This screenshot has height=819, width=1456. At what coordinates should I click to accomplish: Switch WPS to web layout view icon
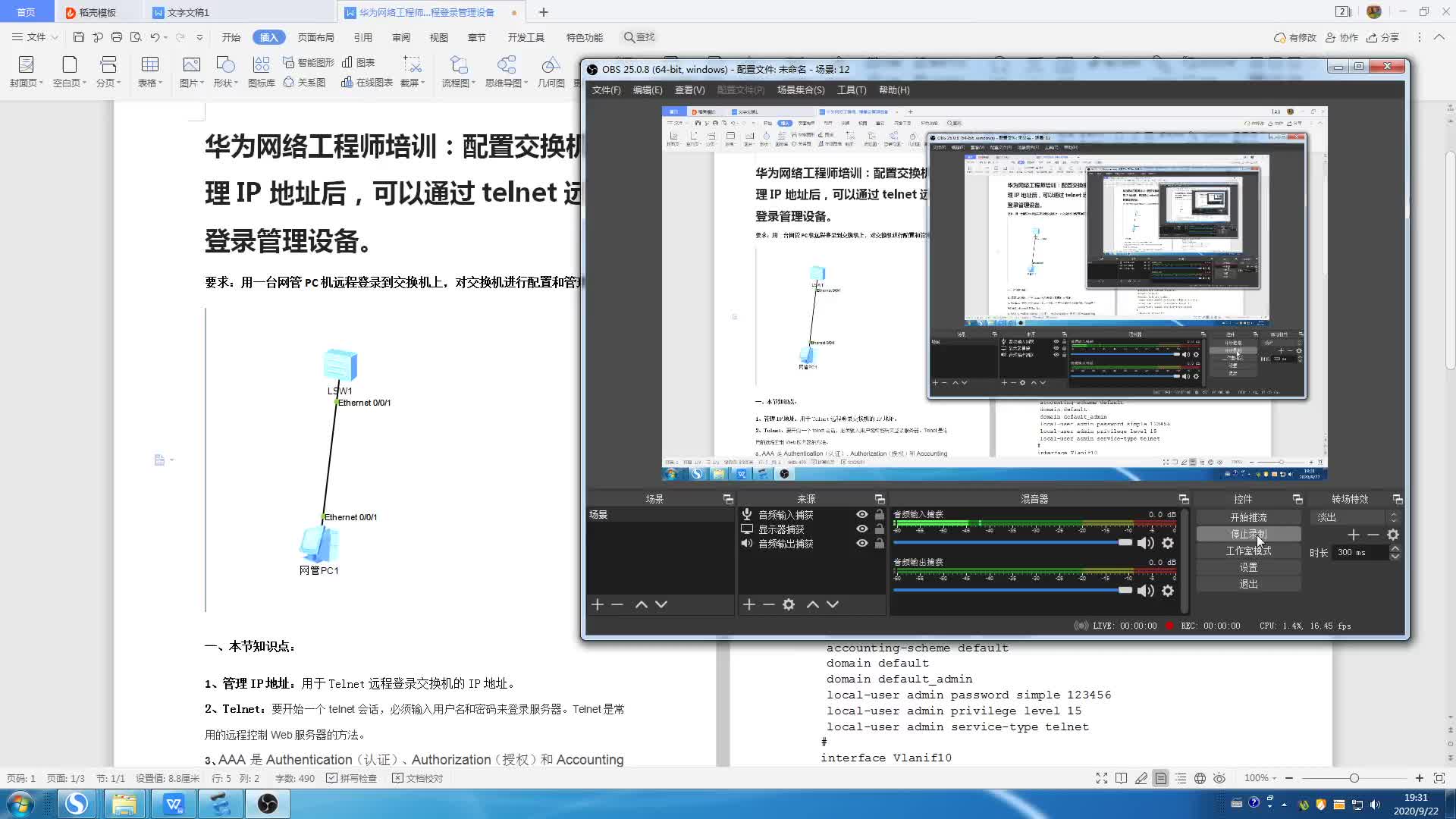pos(1200,778)
